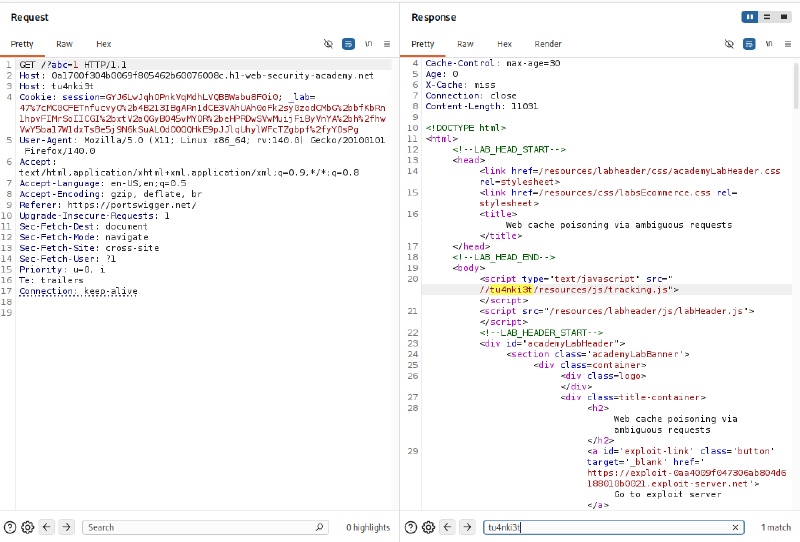The image size is (800, 542).
Task: Click the Request panel title
Action: pyautogui.click(x=30, y=17)
